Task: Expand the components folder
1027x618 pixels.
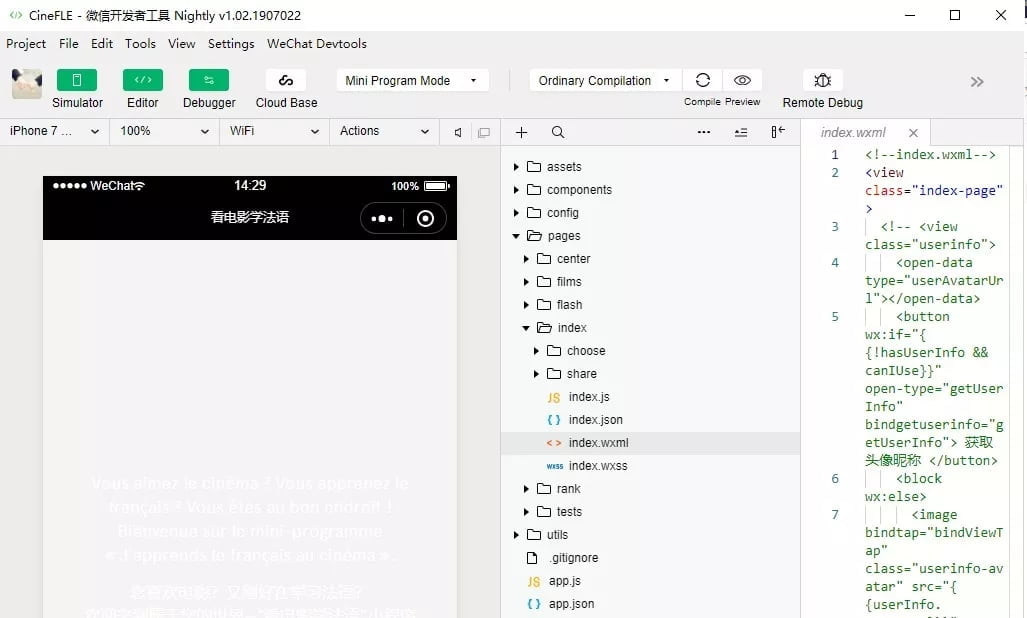Action: click(517, 190)
